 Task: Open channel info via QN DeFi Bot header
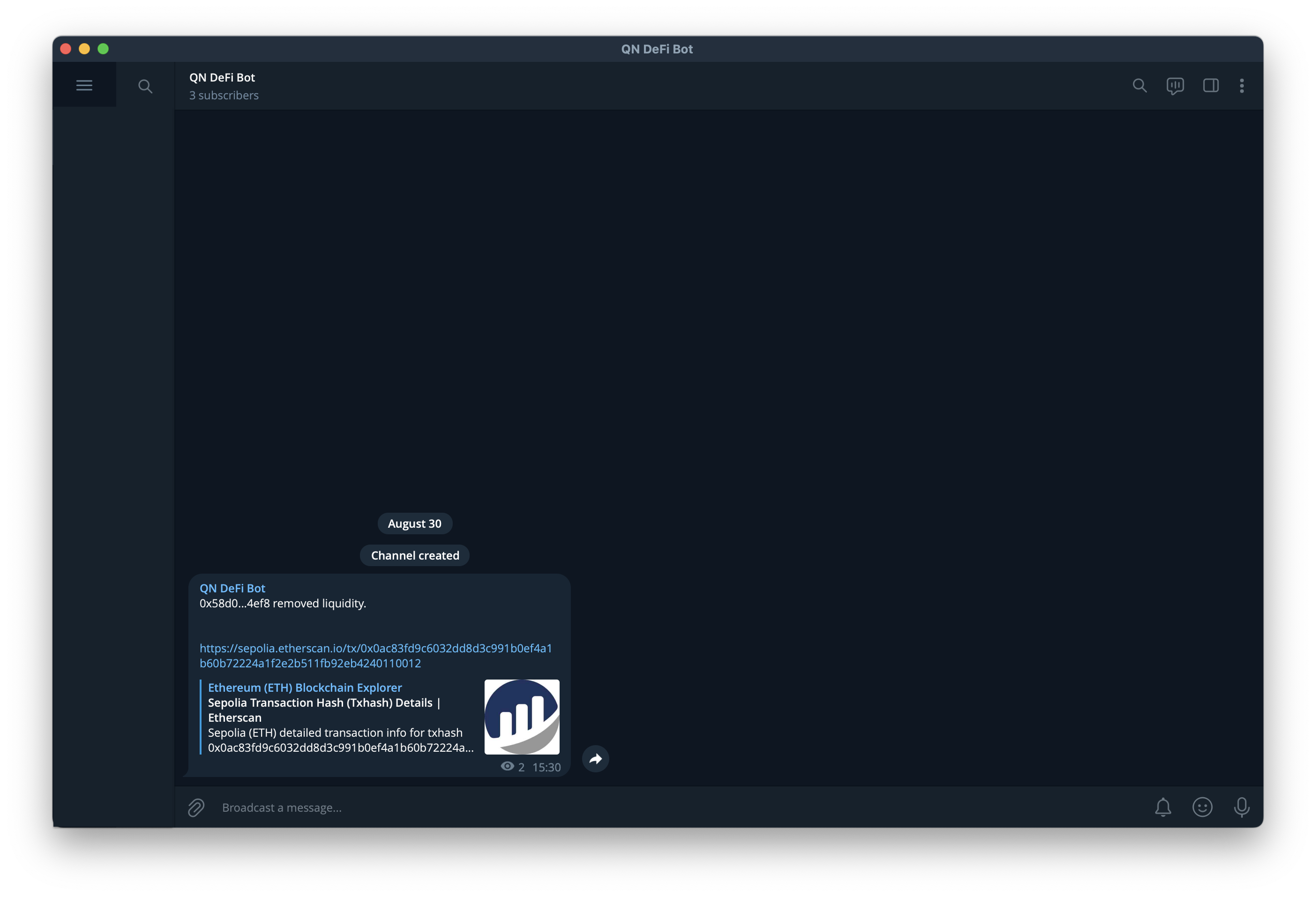(222, 78)
